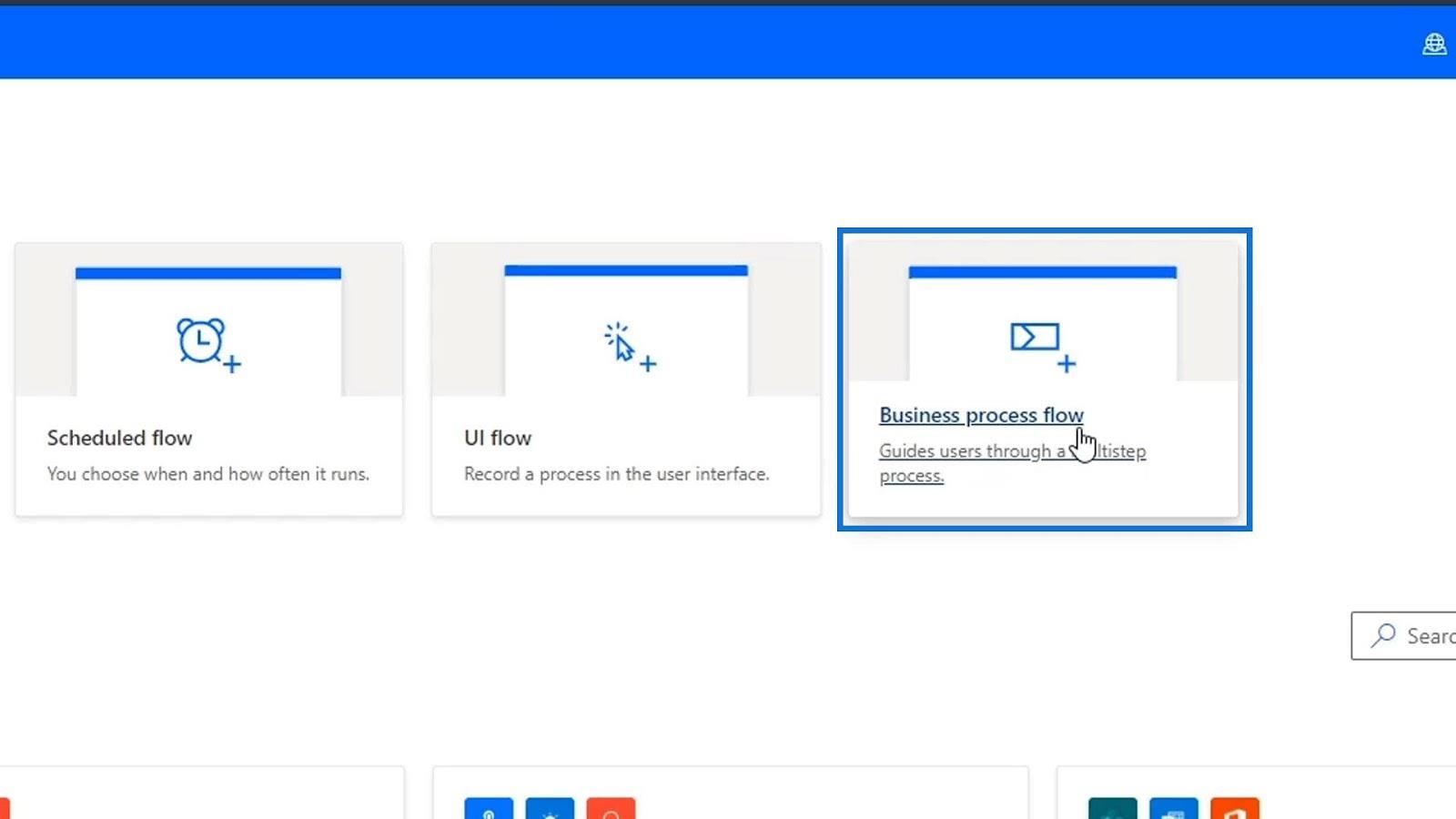Focus the Search input field
This screenshot has width=1456, height=819.
point(1403,635)
